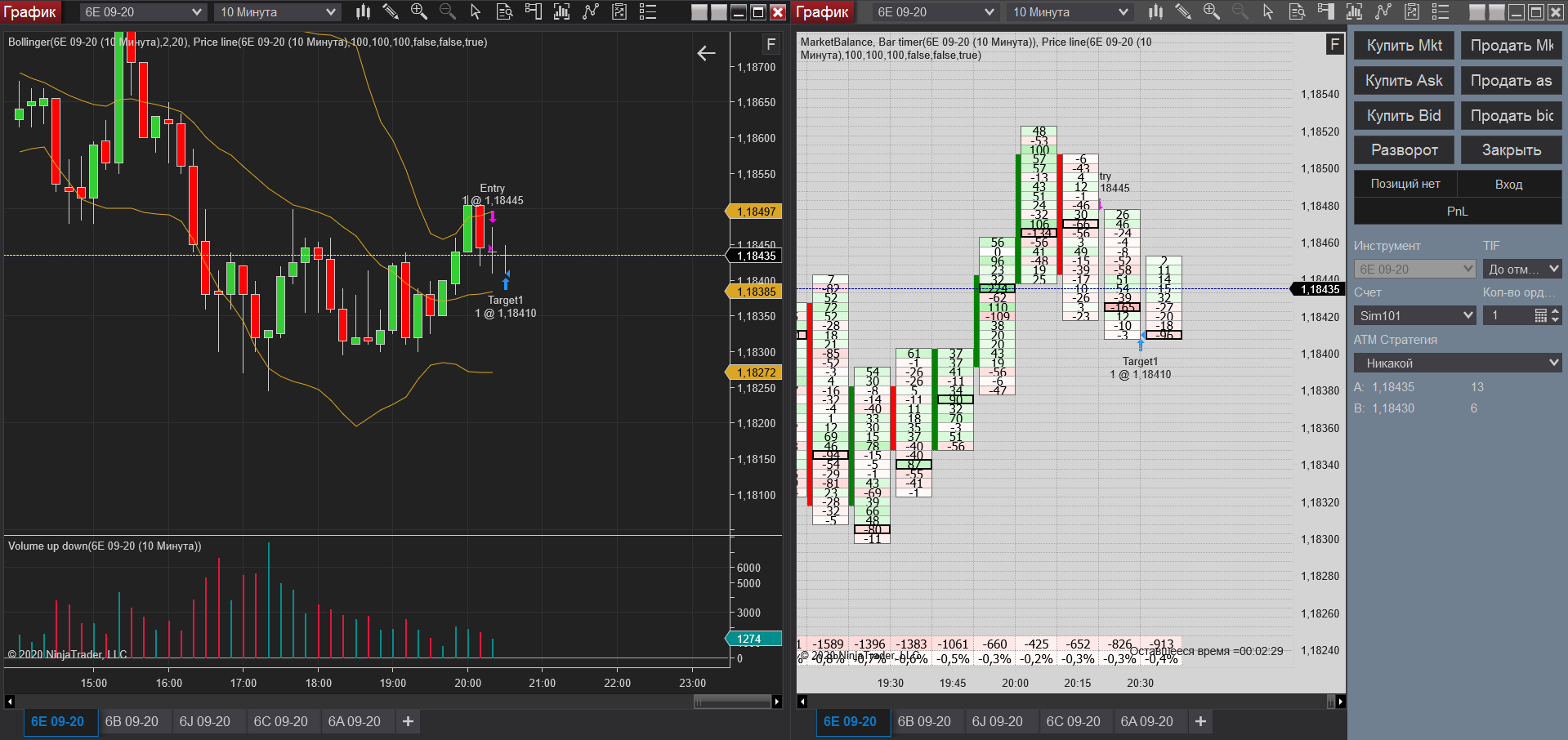Open drawing tools pencil in left chart
Viewport: 1568px width, 740px height.
391,11
